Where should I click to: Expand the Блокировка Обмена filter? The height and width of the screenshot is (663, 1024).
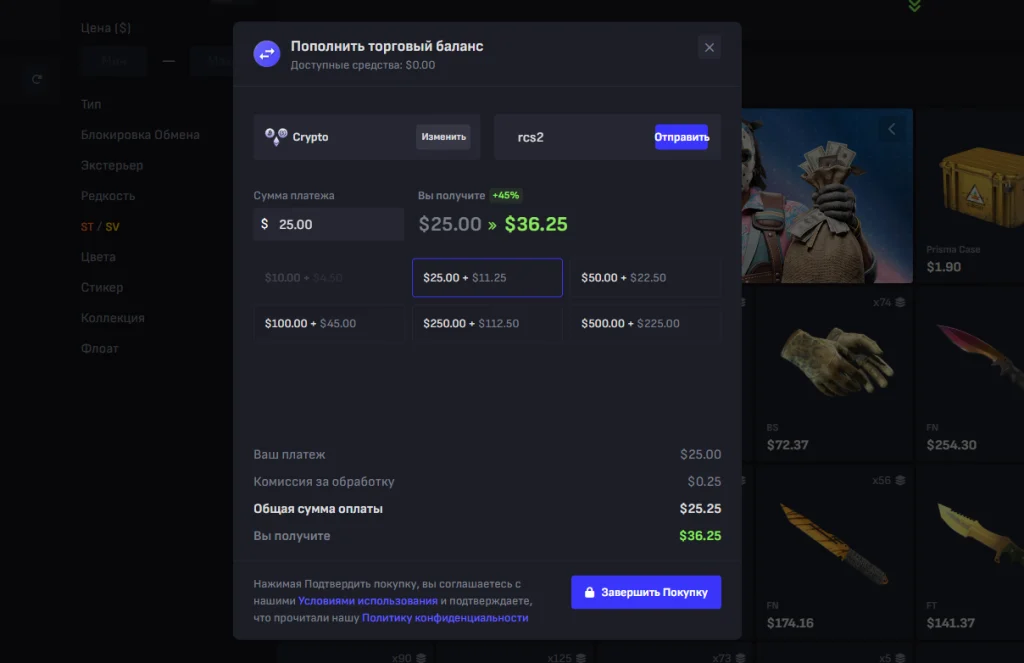tap(140, 135)
